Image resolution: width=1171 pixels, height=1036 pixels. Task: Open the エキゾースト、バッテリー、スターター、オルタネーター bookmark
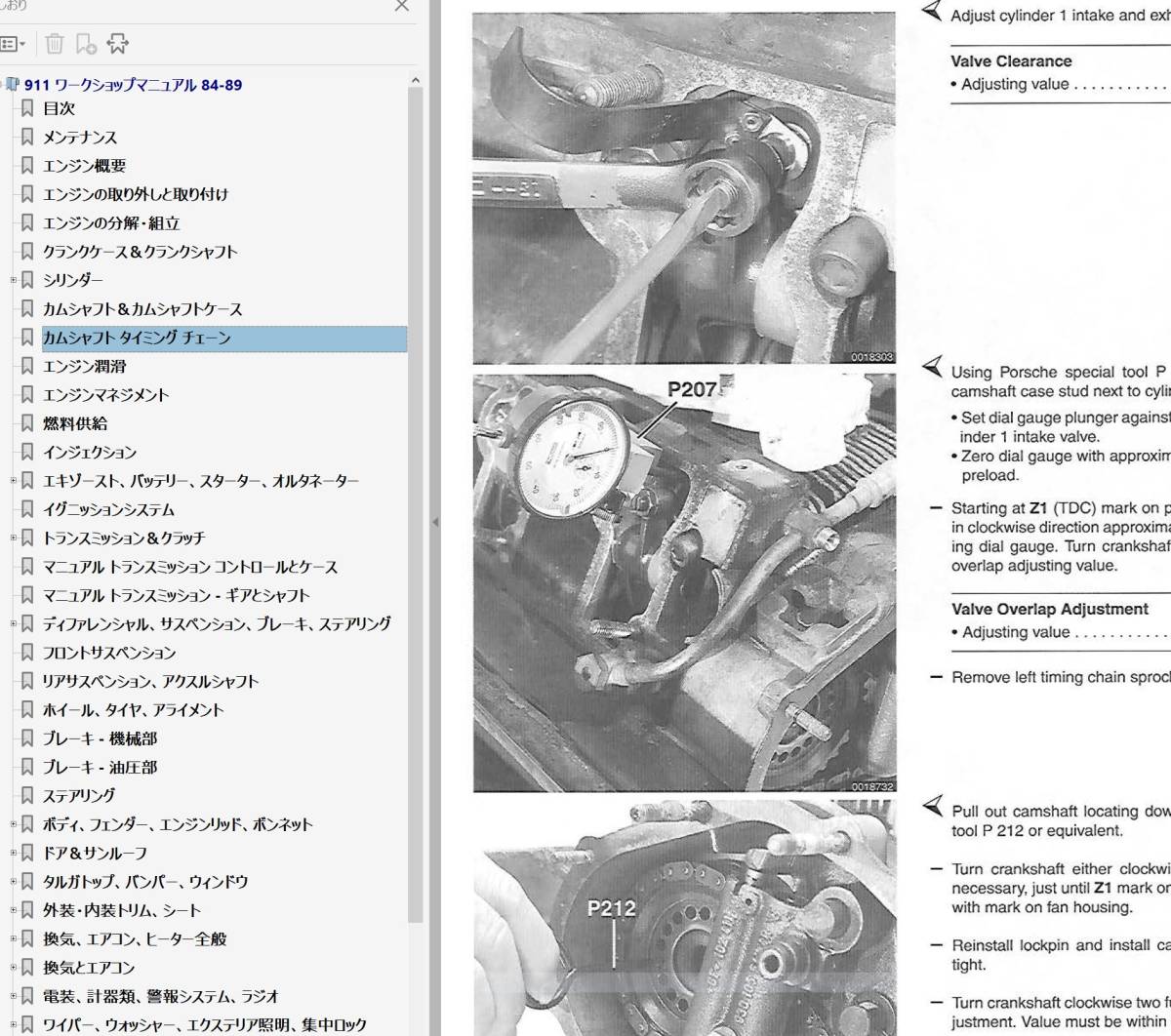click(201, 481)
